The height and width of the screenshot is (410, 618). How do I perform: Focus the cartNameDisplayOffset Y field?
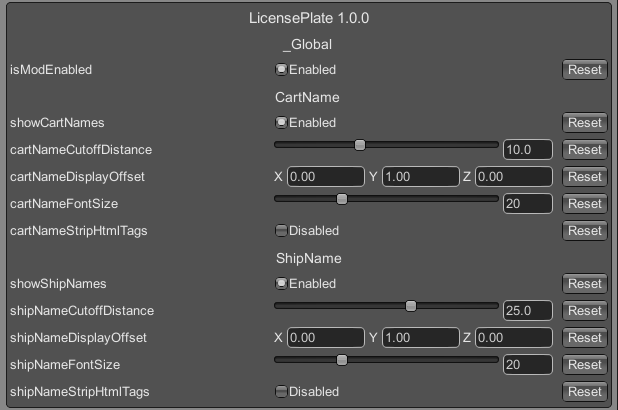(x=421, y=177)
